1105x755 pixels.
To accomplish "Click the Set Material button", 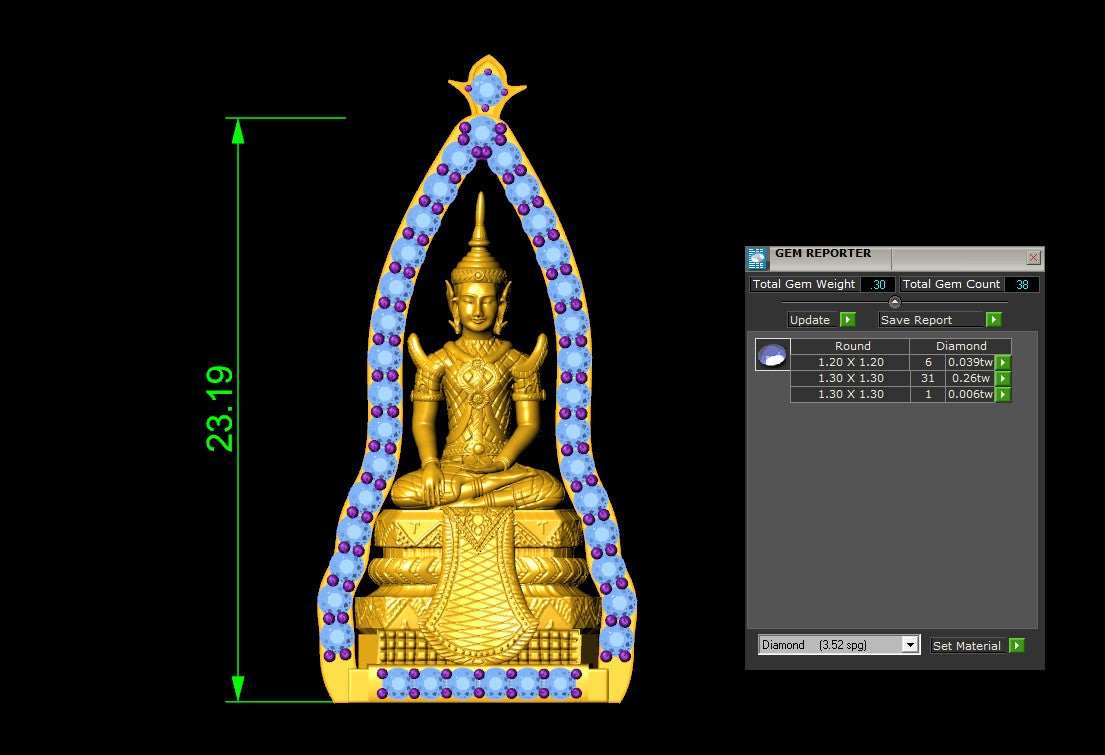I will coord(968,645).
